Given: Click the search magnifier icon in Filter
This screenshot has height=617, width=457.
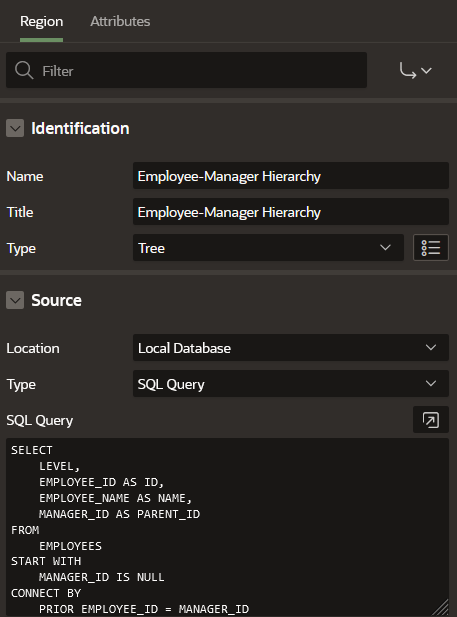Looking at the screenshot, I should (x=24, y=70).
